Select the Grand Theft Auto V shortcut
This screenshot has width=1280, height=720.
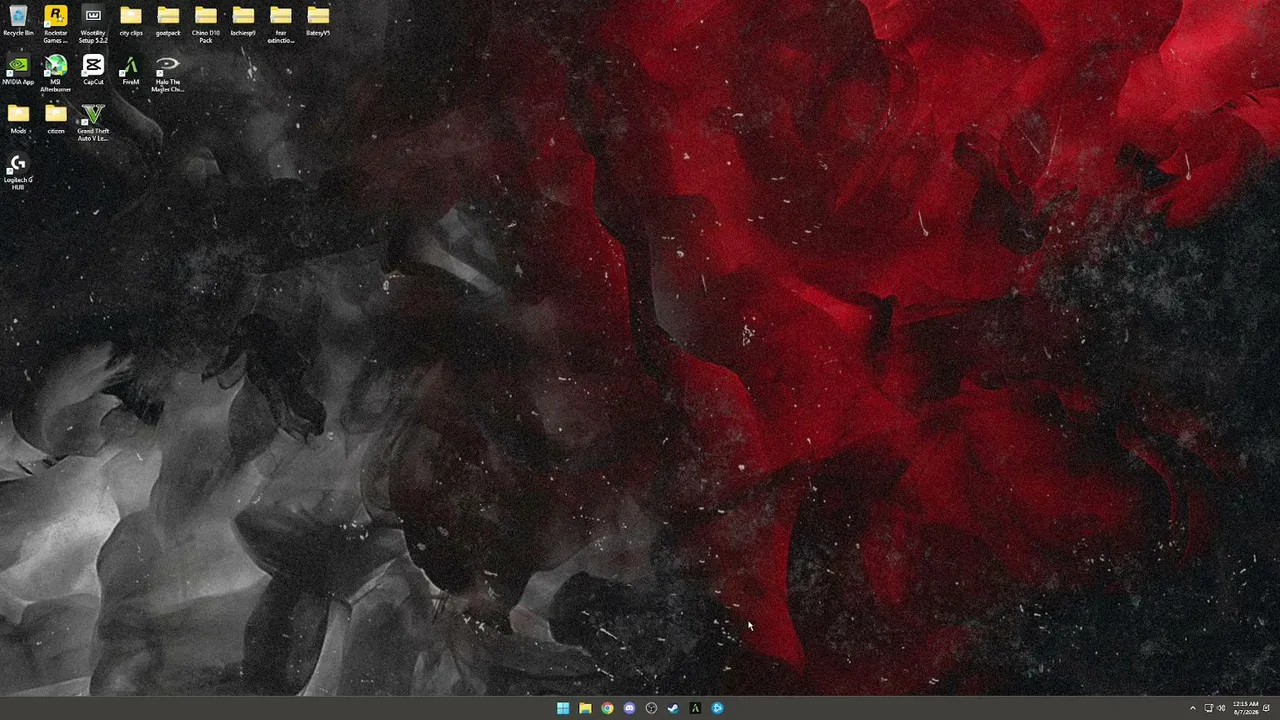click(93, 123)
